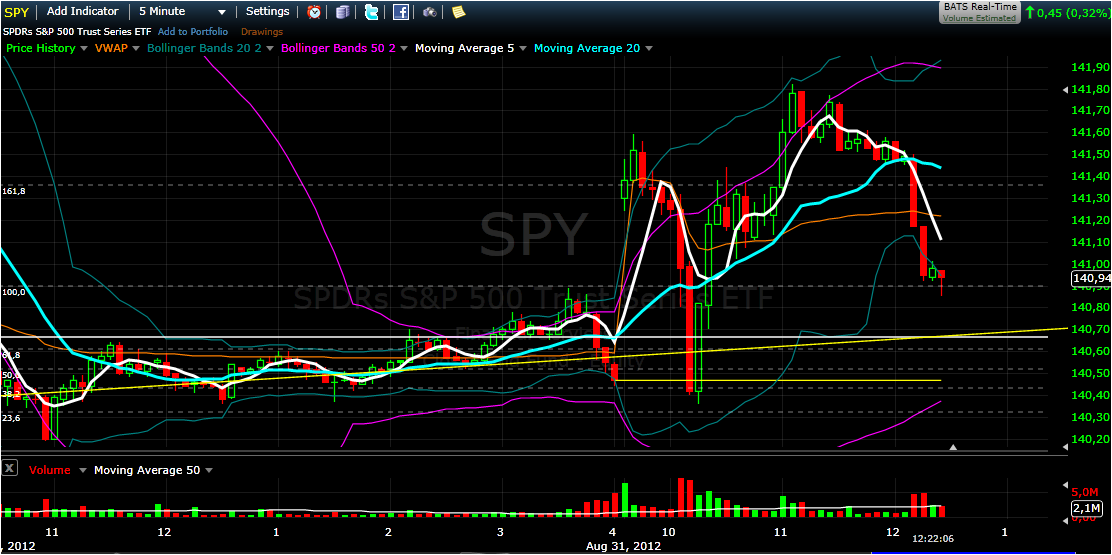This screenshot has height=555, width=1112.
Task: Share chart via the Twitter icon
Action: pos(371,11)
